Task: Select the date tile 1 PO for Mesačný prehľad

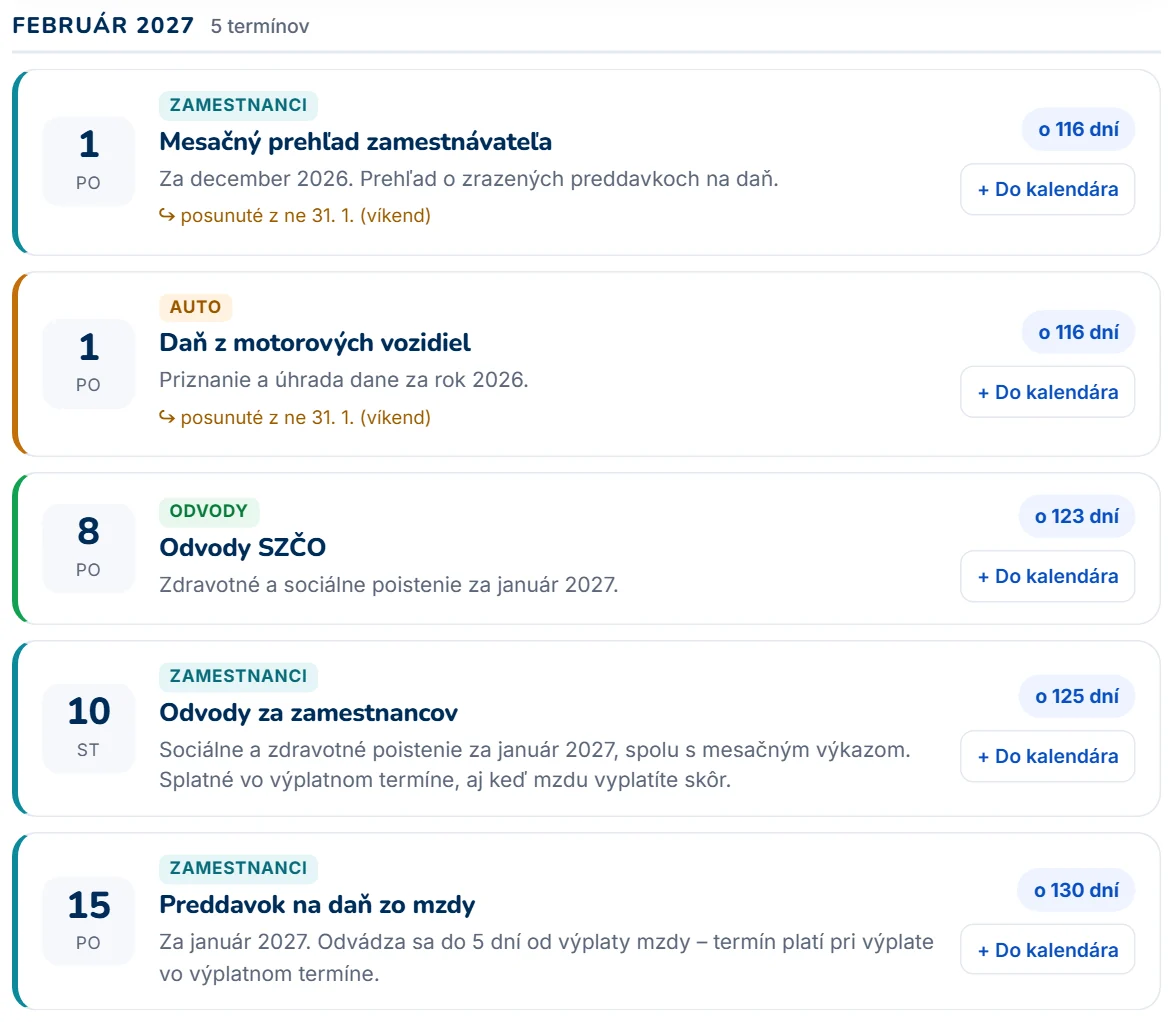Action: pyautogui.click(x=88, y=161)
